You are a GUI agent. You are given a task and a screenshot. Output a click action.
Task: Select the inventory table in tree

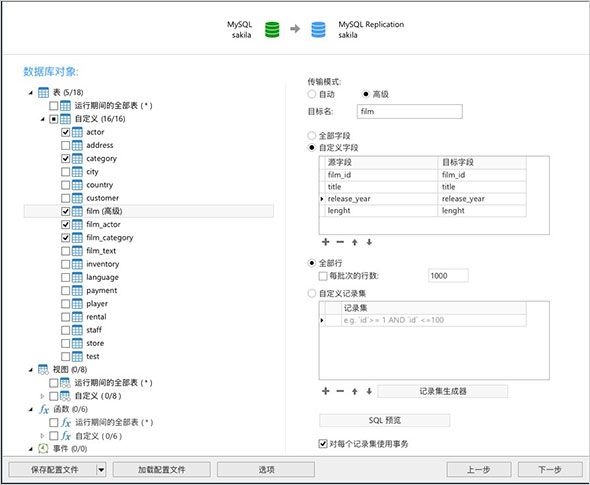click(102, 264)
